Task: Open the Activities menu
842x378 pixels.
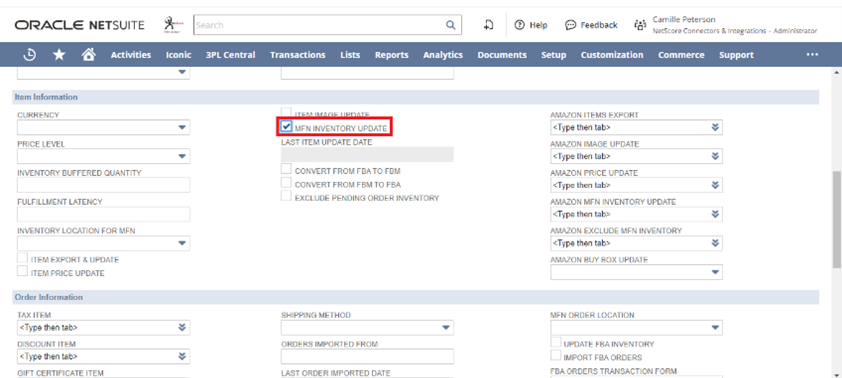Action: point(131,55)
